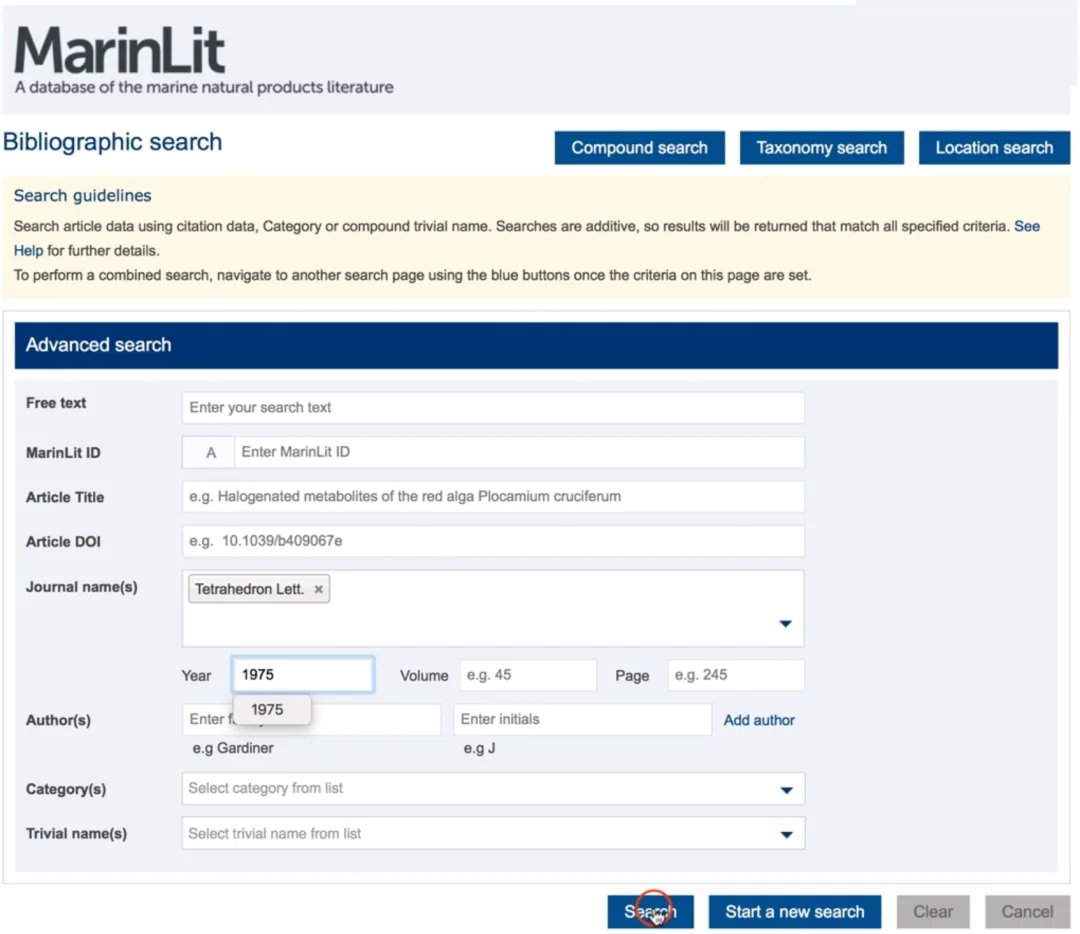This screenshot has width=1080, height=934.
Task: Select the e.g Gardiner hint text
Action: coord(233,748)
